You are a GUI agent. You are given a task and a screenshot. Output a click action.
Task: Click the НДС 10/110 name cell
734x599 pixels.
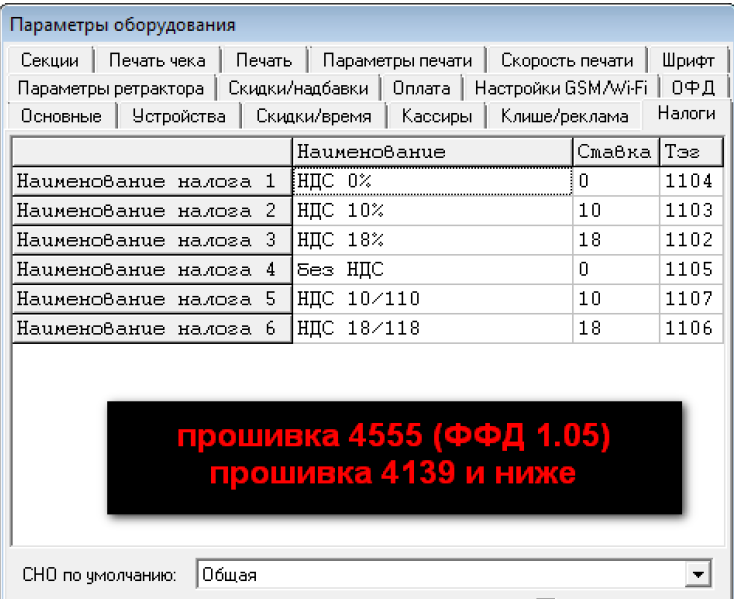click(x=433, y=299)
